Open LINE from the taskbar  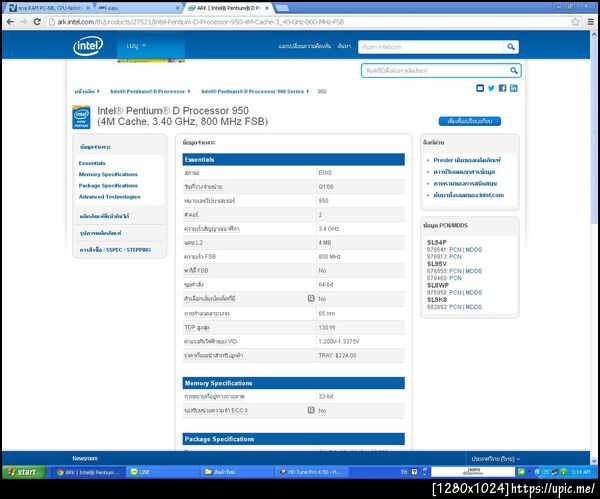tap(163, 472)
